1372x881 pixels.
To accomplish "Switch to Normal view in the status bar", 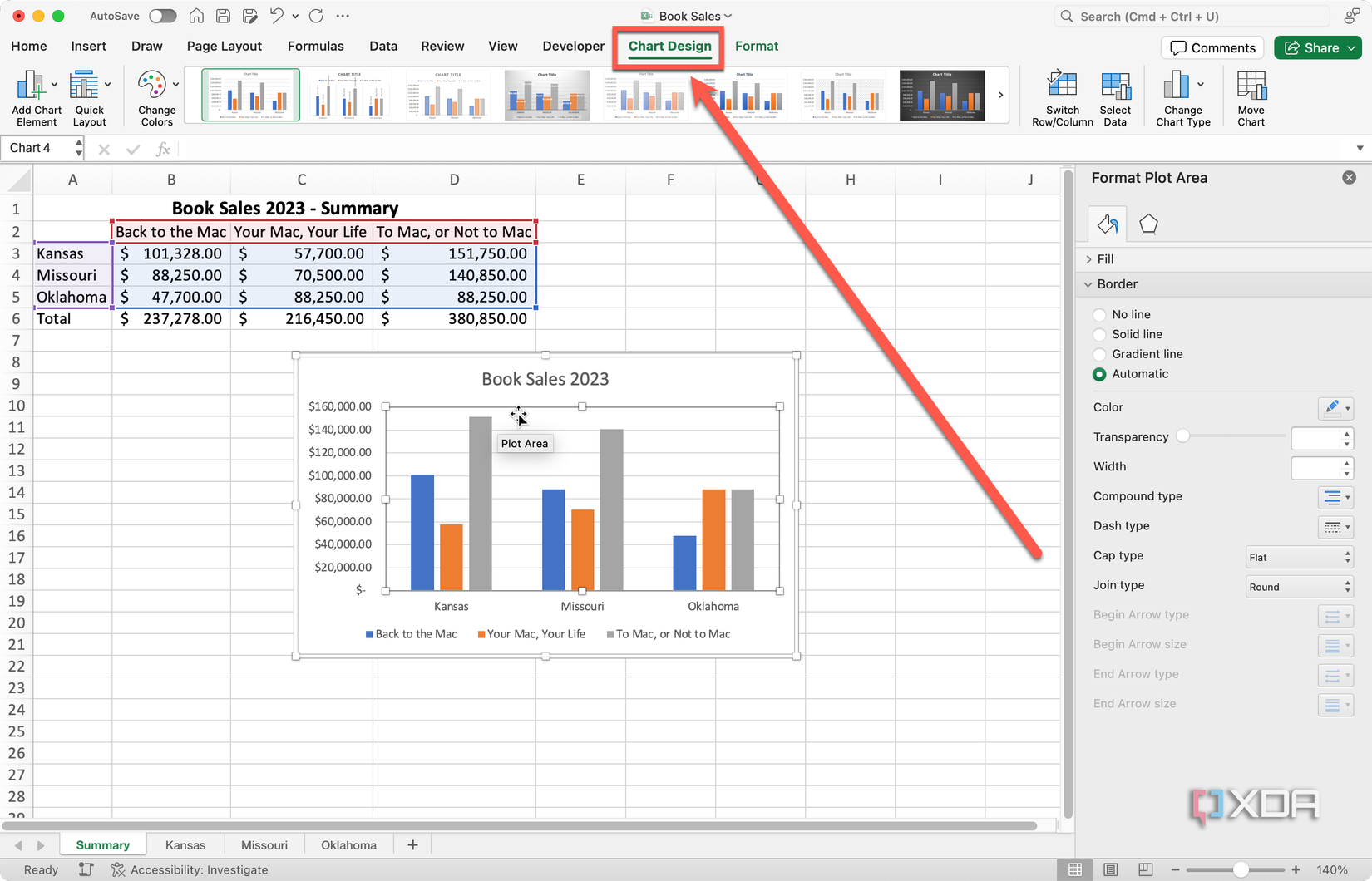I will pos(1075,869).
